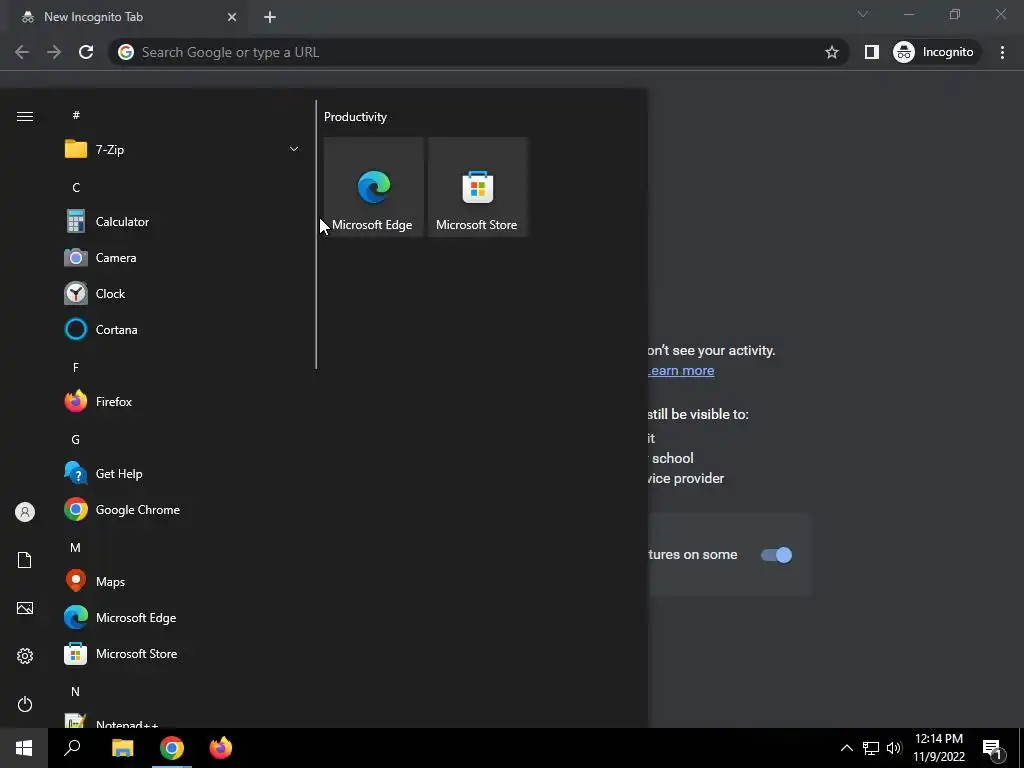Viewport: 1024px width, 768px height.
Task: Expand the Start menu hamburger navigation
Action: click(25, 116)
